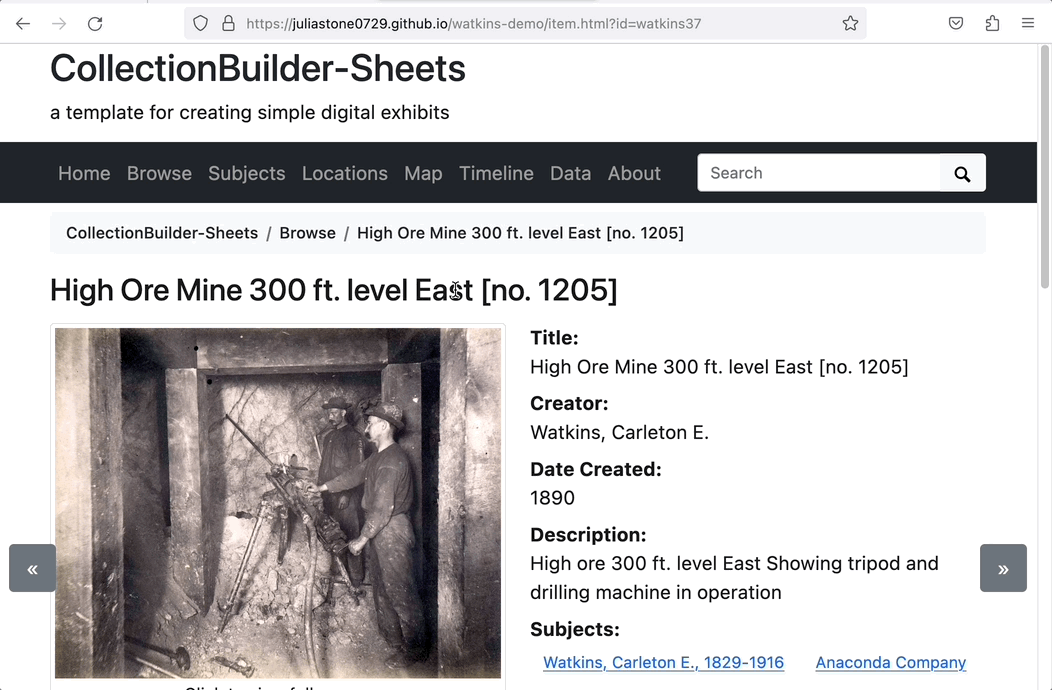The height and width of the screenshot is (690, 1052).
Task: Bookmark this page using the star icon
Action: [850, 22]
